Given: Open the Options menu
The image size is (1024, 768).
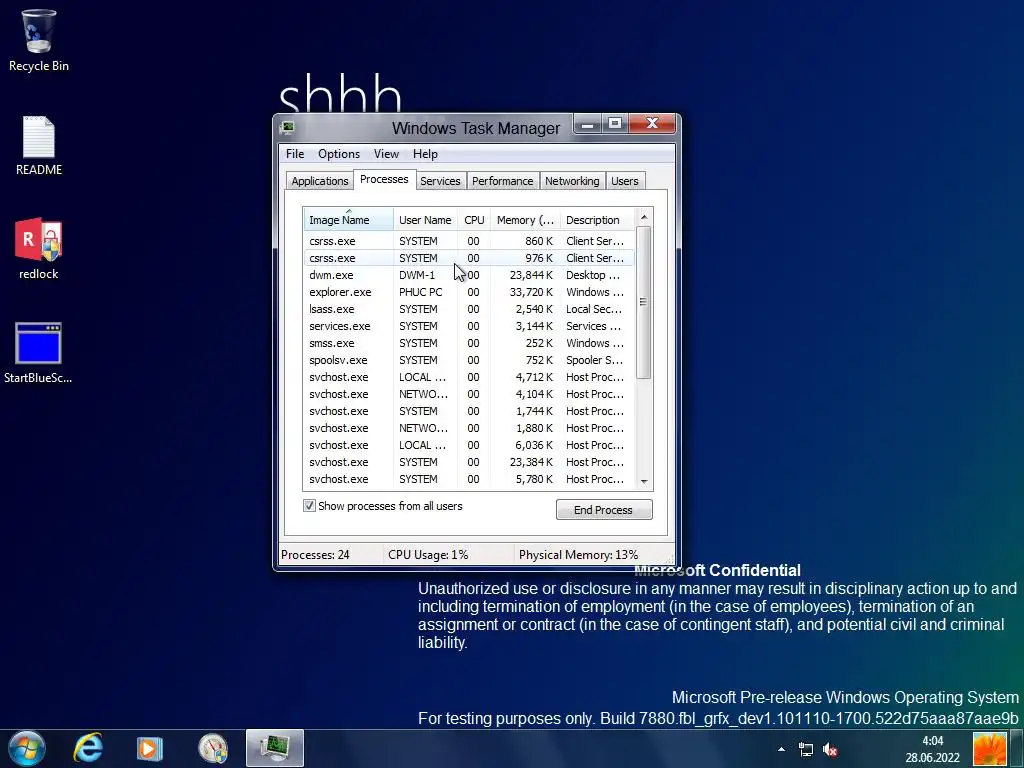Looking at the screenshot, I should (x=339, y=154).
